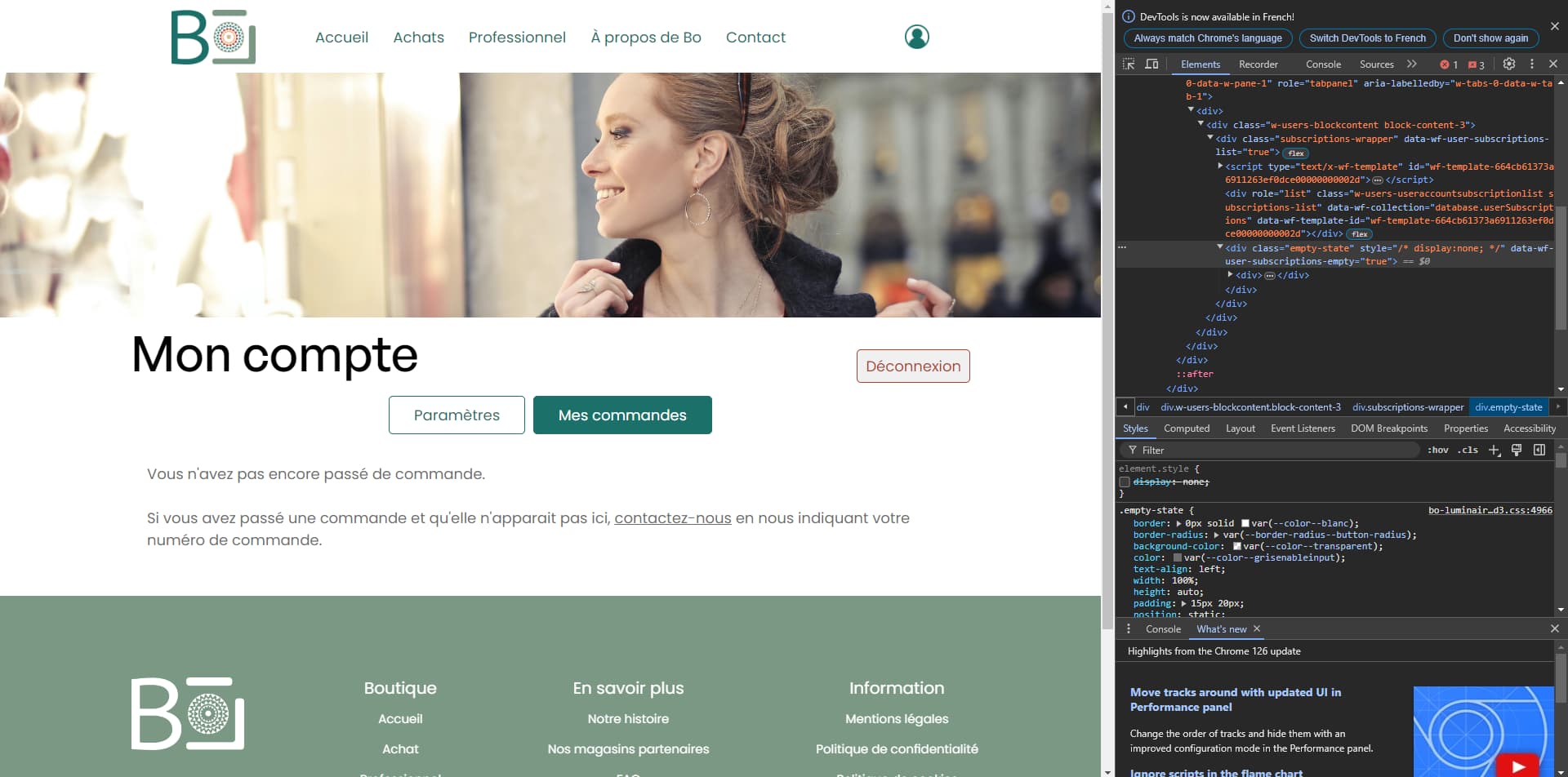
Task: Expand the padding shorthand property triangle
Action: point(1183,604)
